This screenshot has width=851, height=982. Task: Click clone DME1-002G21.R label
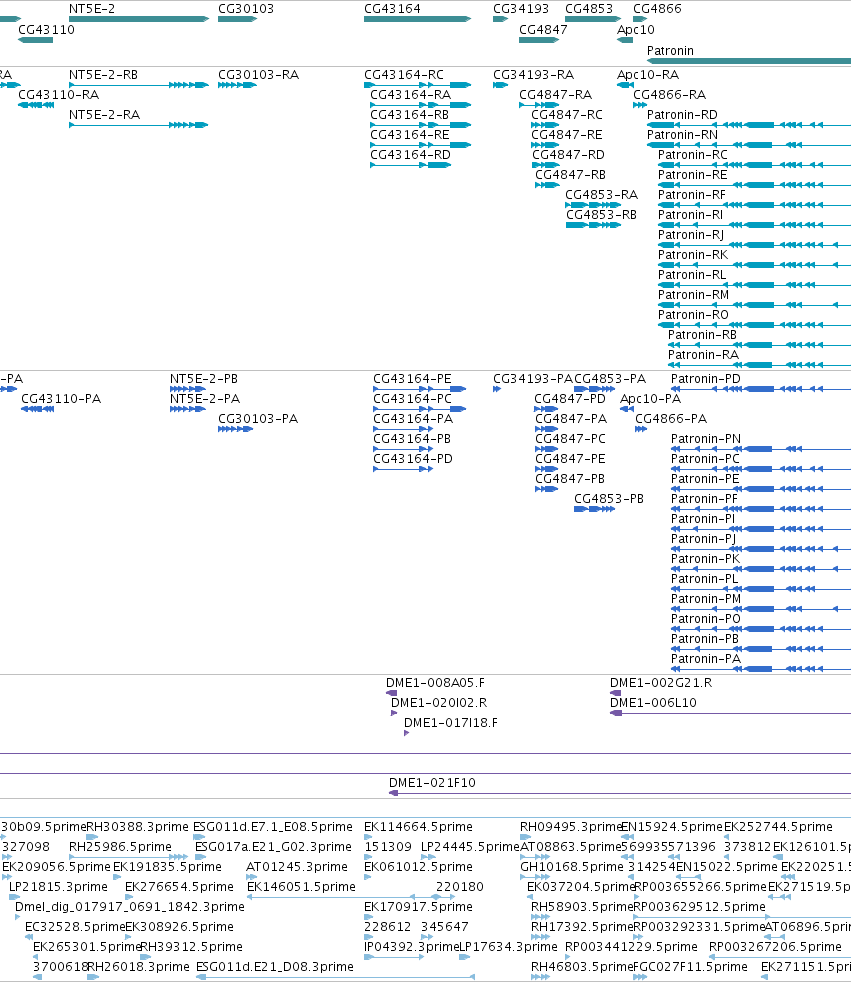click(x=661, y=683)
